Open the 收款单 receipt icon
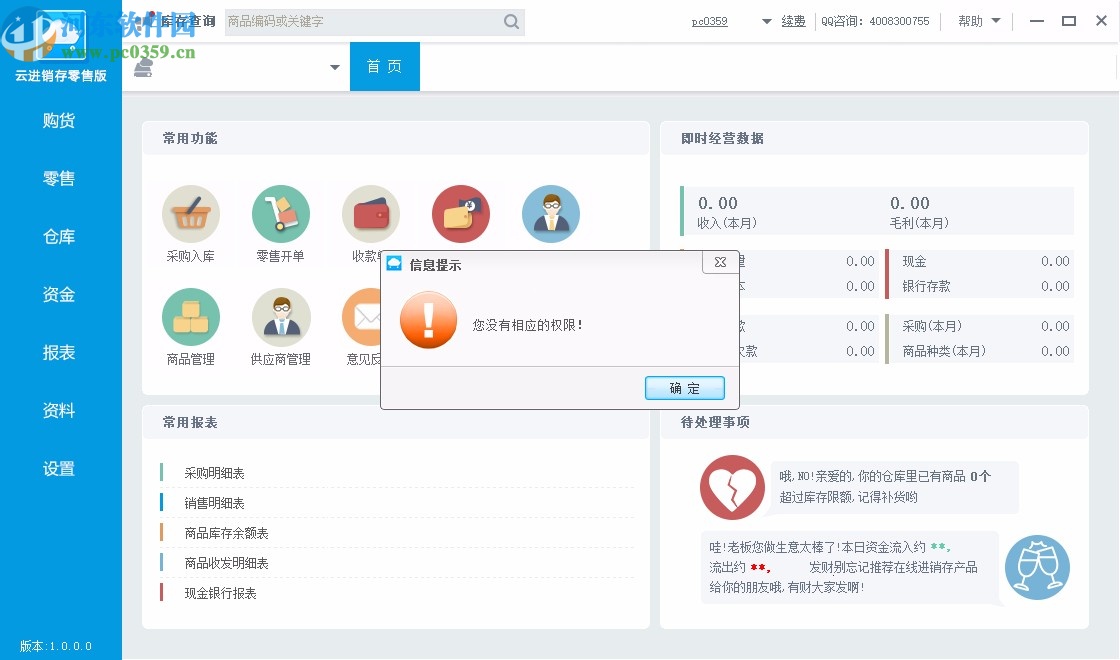Viewport: 1120px width, 660px height. tap(371, 213)
